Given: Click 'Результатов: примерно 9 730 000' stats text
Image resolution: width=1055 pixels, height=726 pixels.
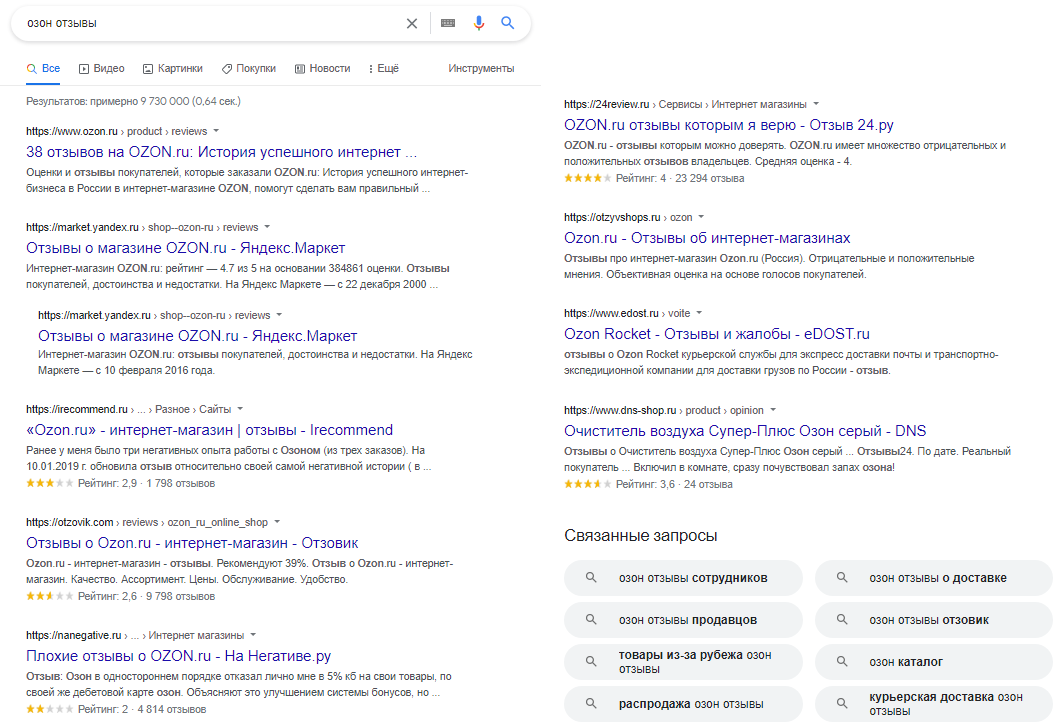Looking at the screenshot, I should (x=133, y=102).
